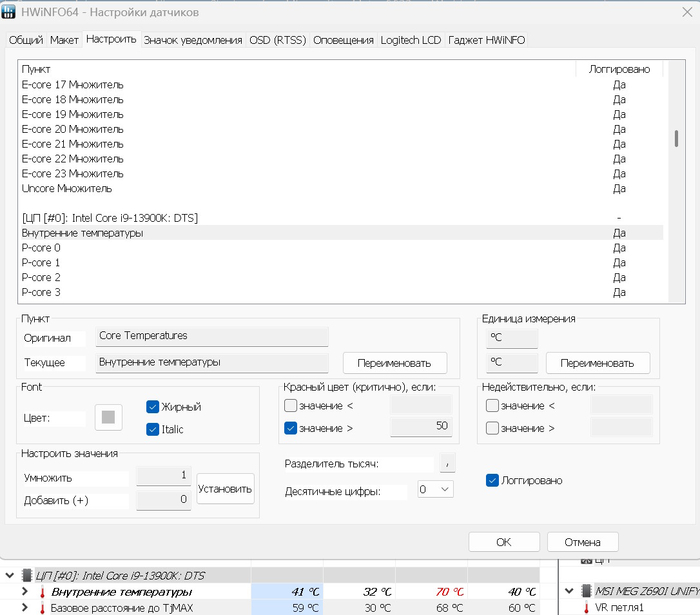This screenshot has width=700, height=615.
Task: Click the HWiNFO64 app icon in title bar
Action: point(12,12)
